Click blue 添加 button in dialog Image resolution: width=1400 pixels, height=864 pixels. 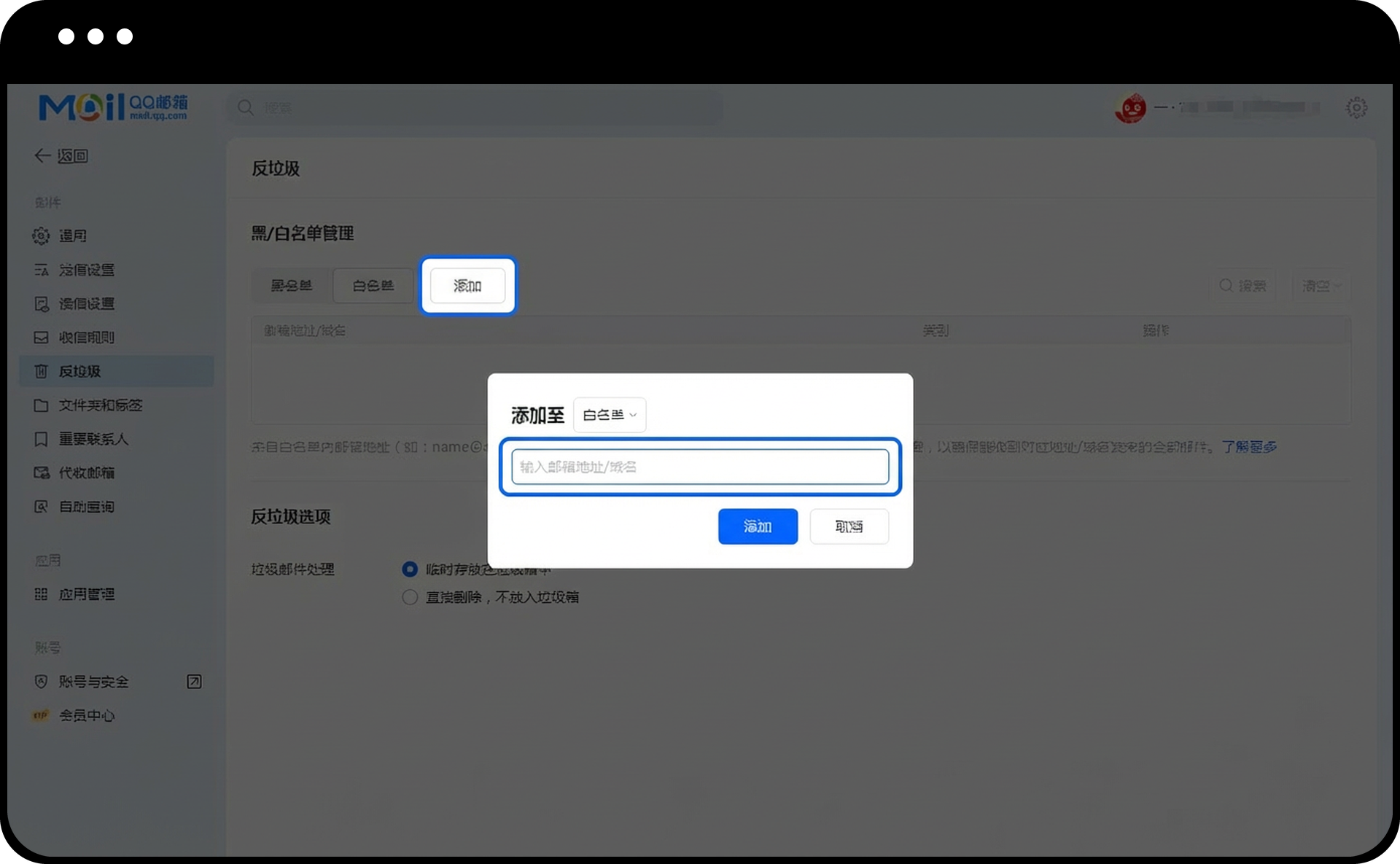coord(757,526)
